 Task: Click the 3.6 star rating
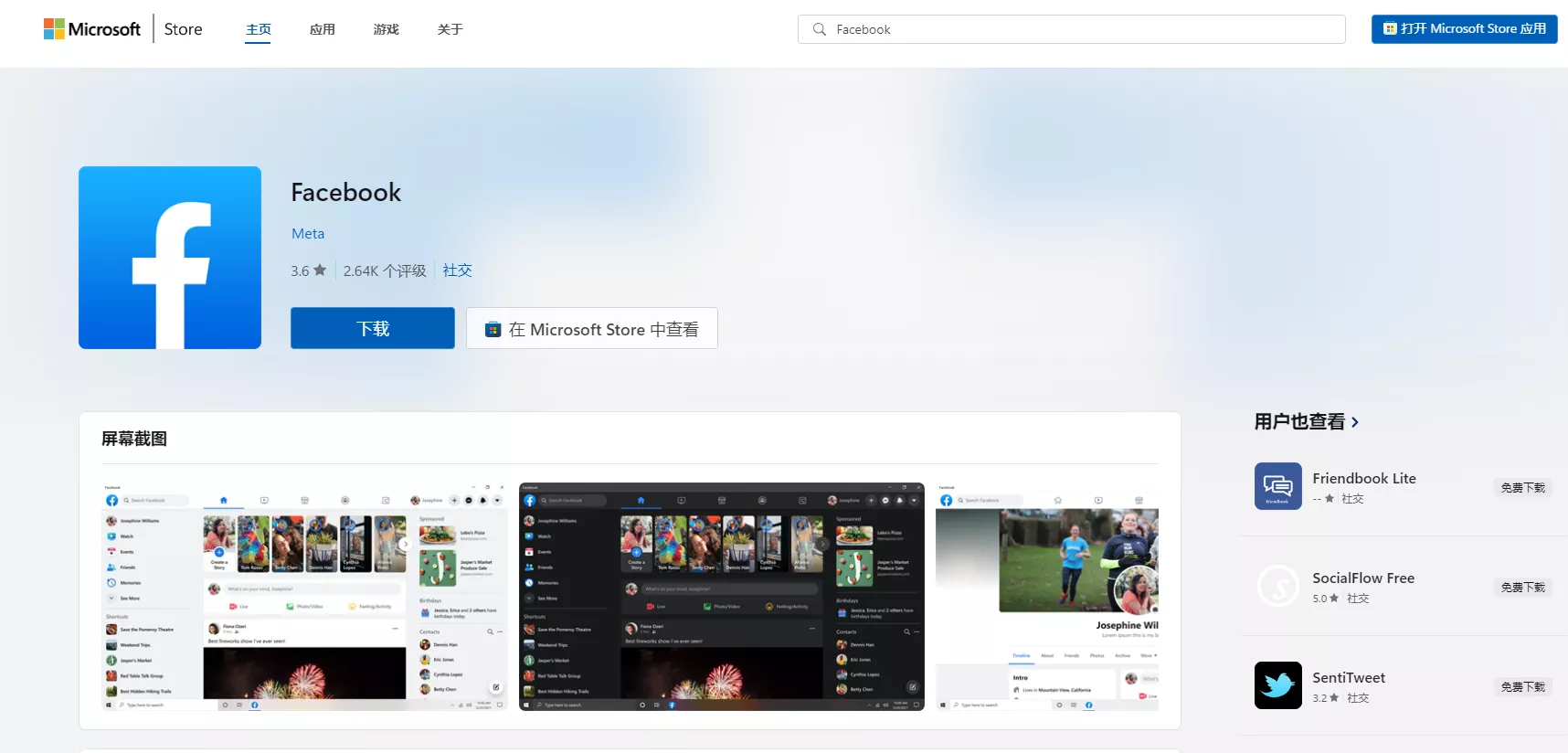click(308, 270)
